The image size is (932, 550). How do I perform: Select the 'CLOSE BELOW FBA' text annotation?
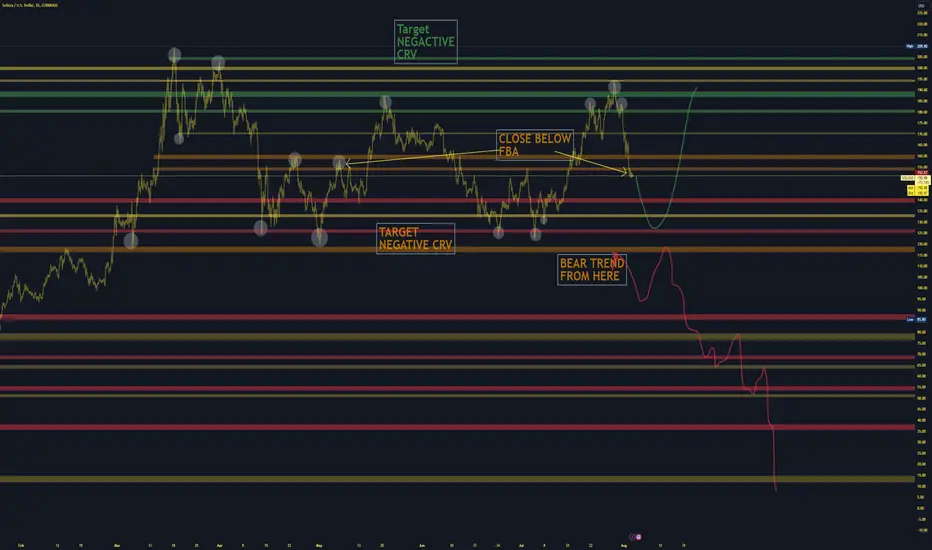[x=534, y=145]
